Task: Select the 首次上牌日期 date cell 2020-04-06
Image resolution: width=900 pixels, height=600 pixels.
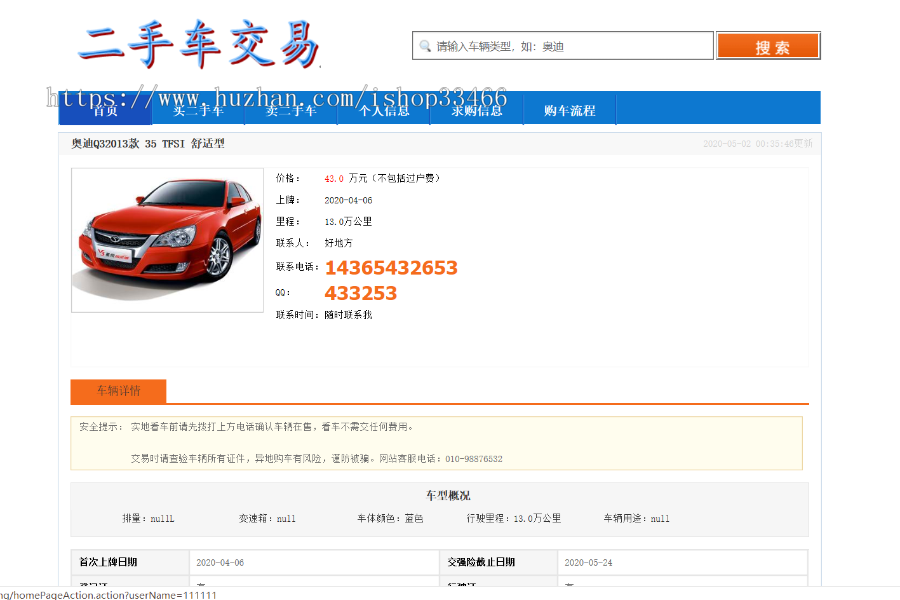Action: tap(224, 562)
